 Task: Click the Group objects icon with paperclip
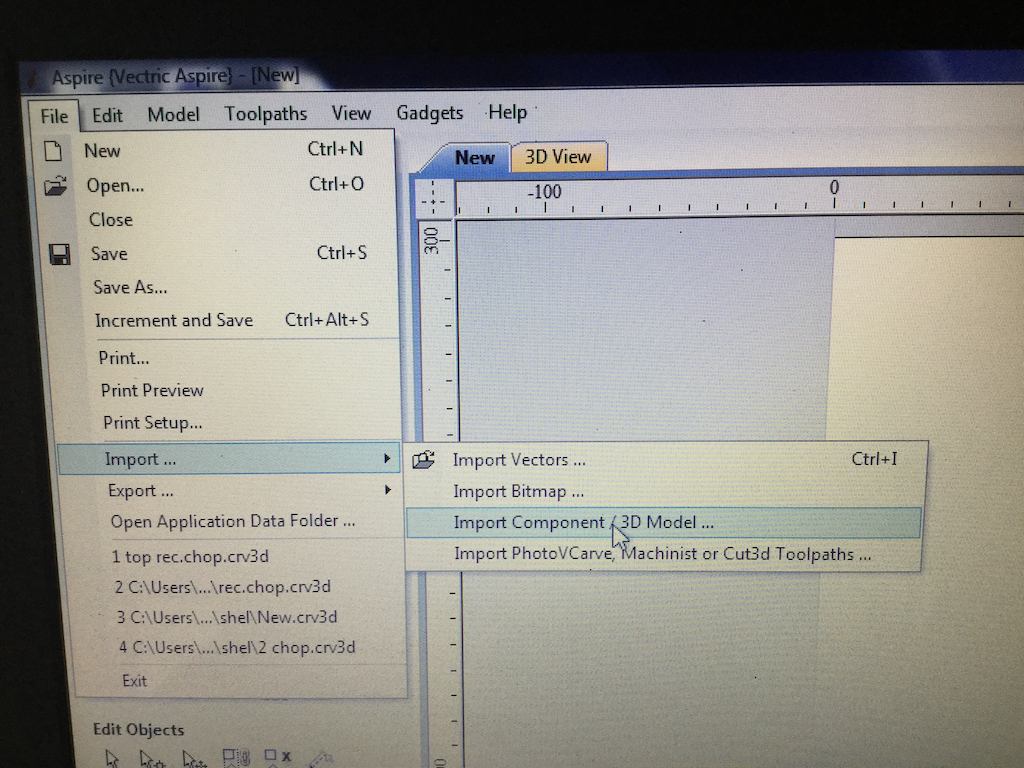(x=236, y=758)
